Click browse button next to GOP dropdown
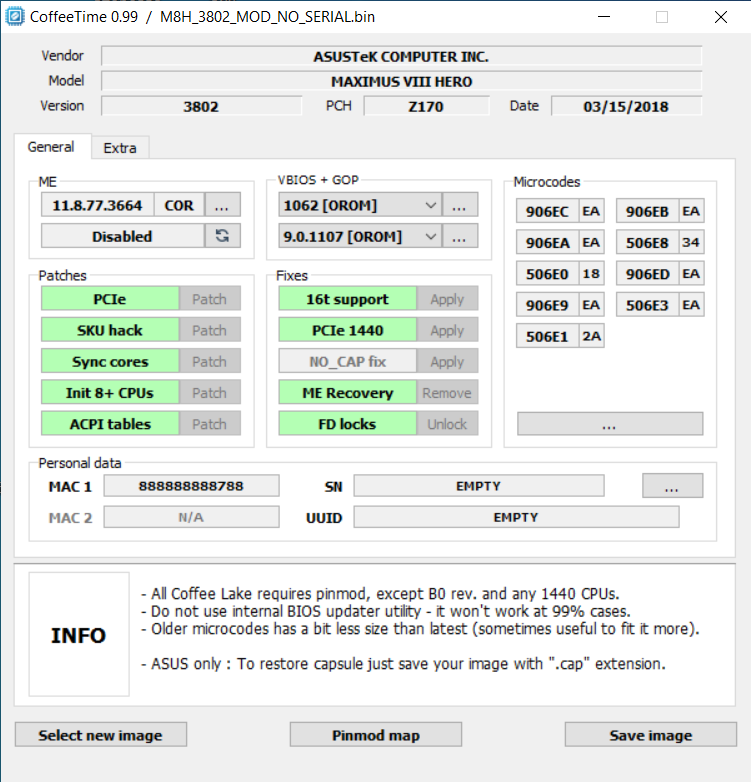The image size is (751, 782). pos(459,236)
